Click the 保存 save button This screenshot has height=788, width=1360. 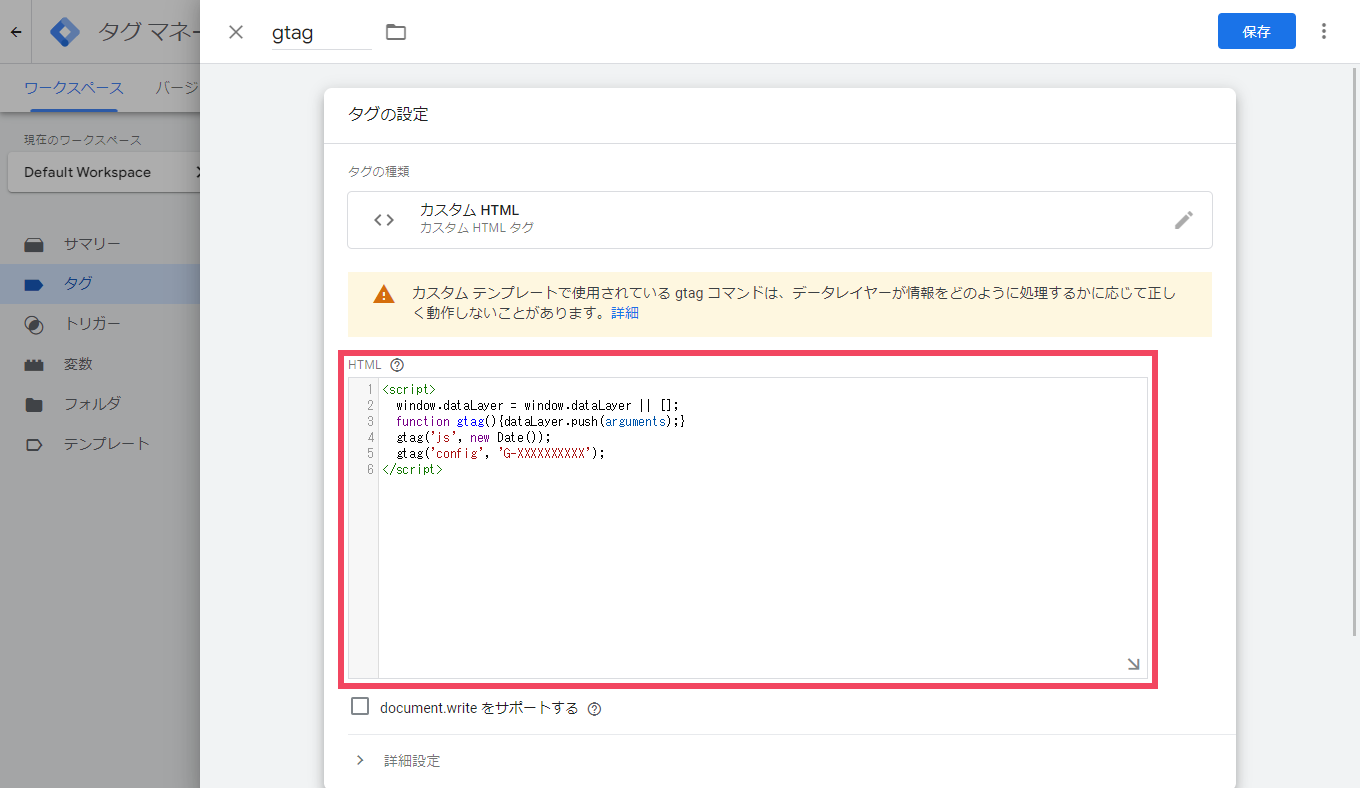[1256, 31]
